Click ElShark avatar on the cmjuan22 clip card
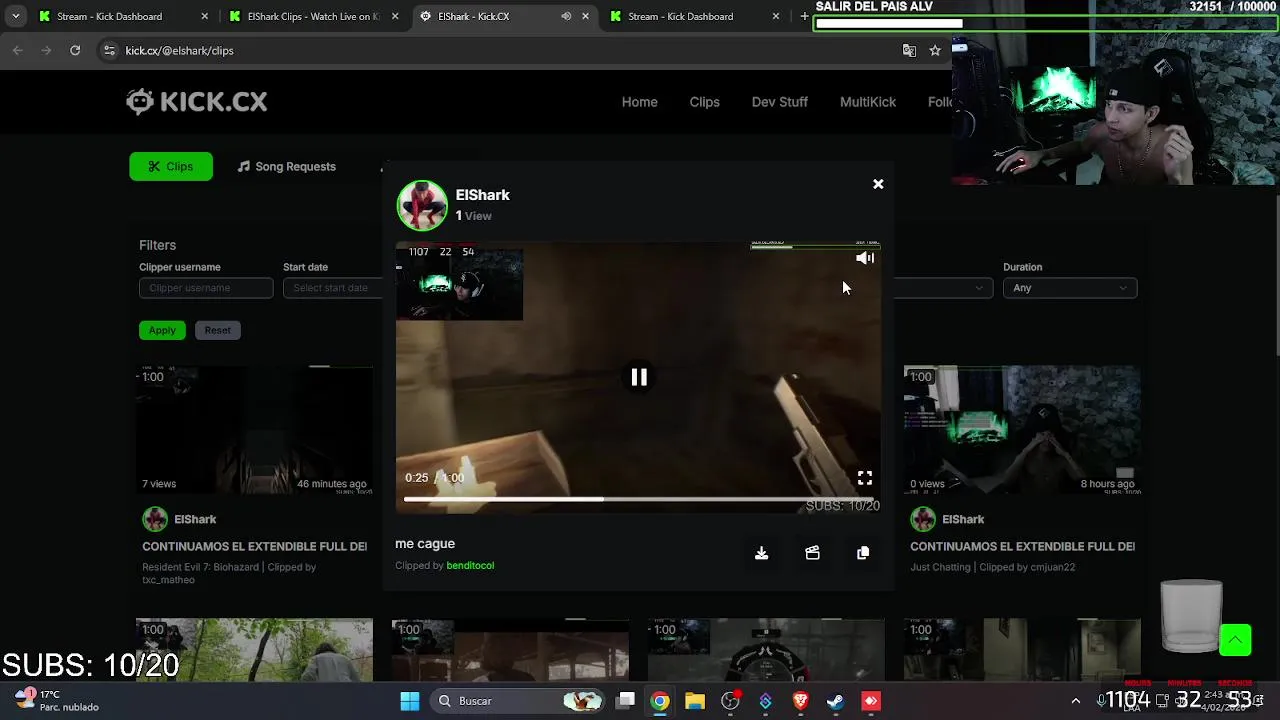Screen dimensions: 1280x720 click(x=923, y=519)
